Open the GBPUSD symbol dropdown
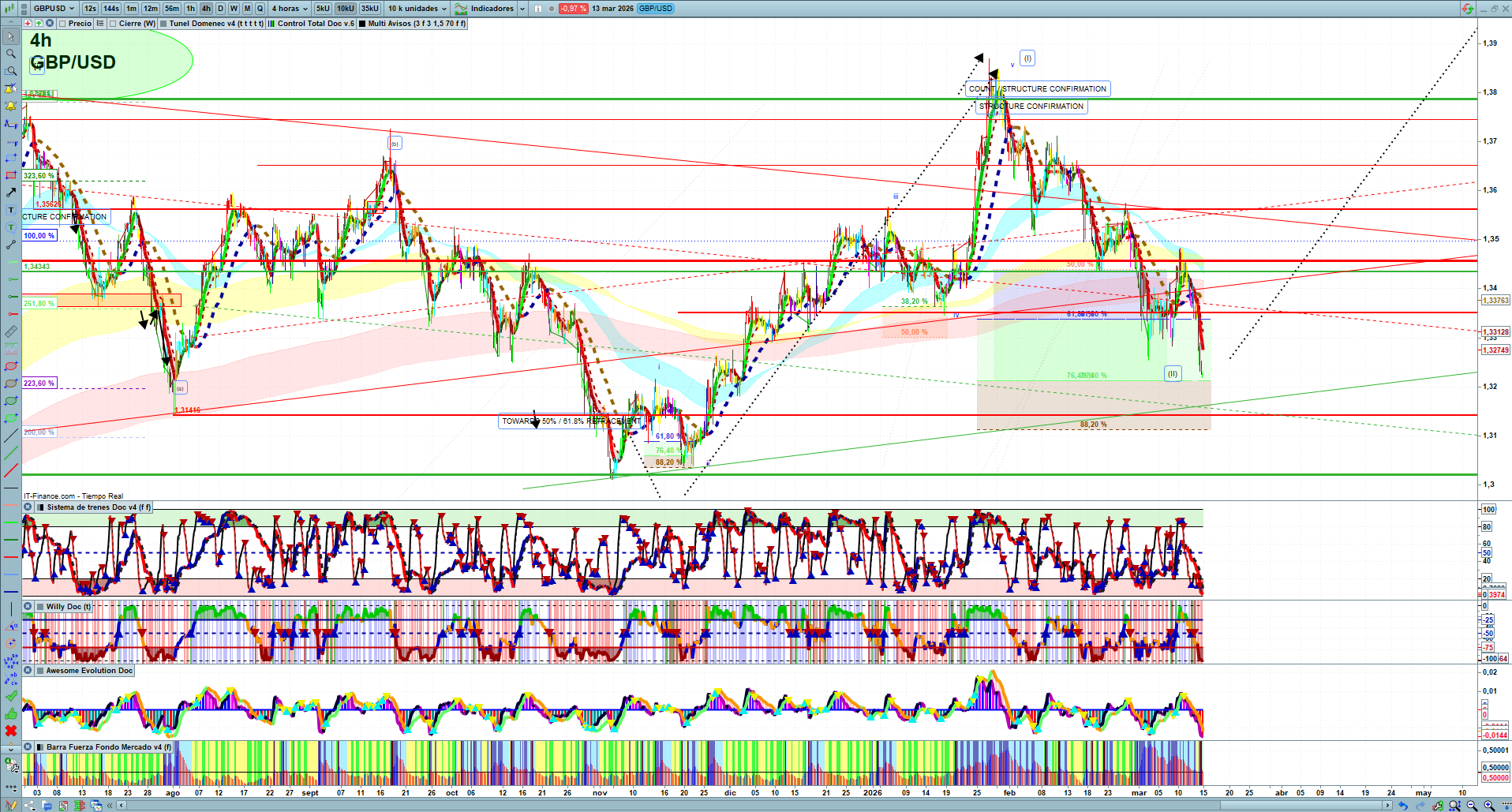This screenshot has width=1512, height=812. [53, 9]
